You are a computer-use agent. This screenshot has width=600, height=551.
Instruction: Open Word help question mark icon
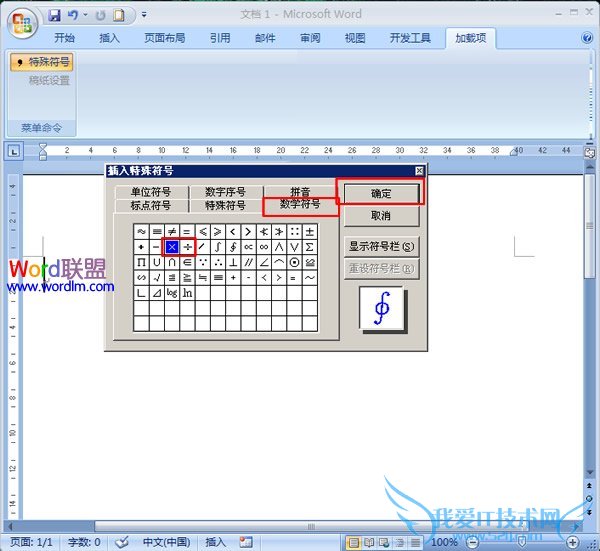click(587, 38)
